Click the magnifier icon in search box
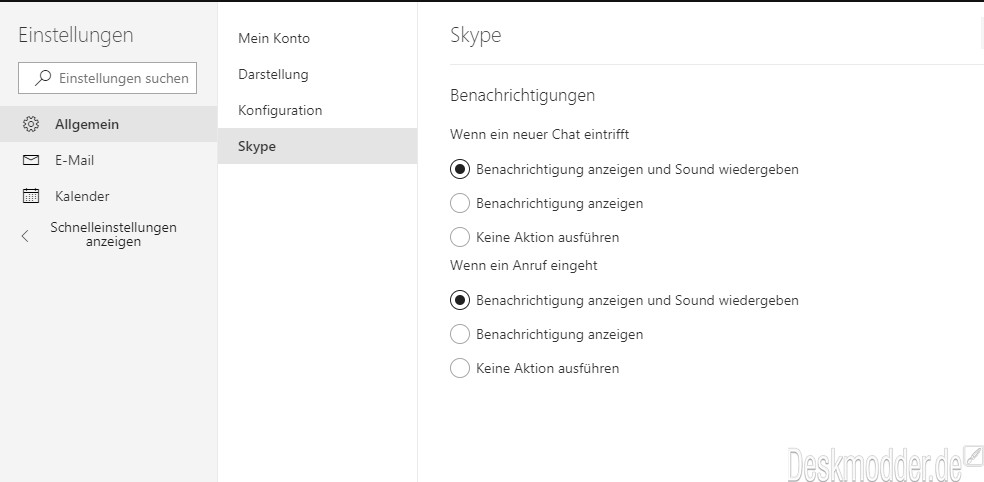Image resolution: width=984 pixels, height=482 pixels. point(43,78)
